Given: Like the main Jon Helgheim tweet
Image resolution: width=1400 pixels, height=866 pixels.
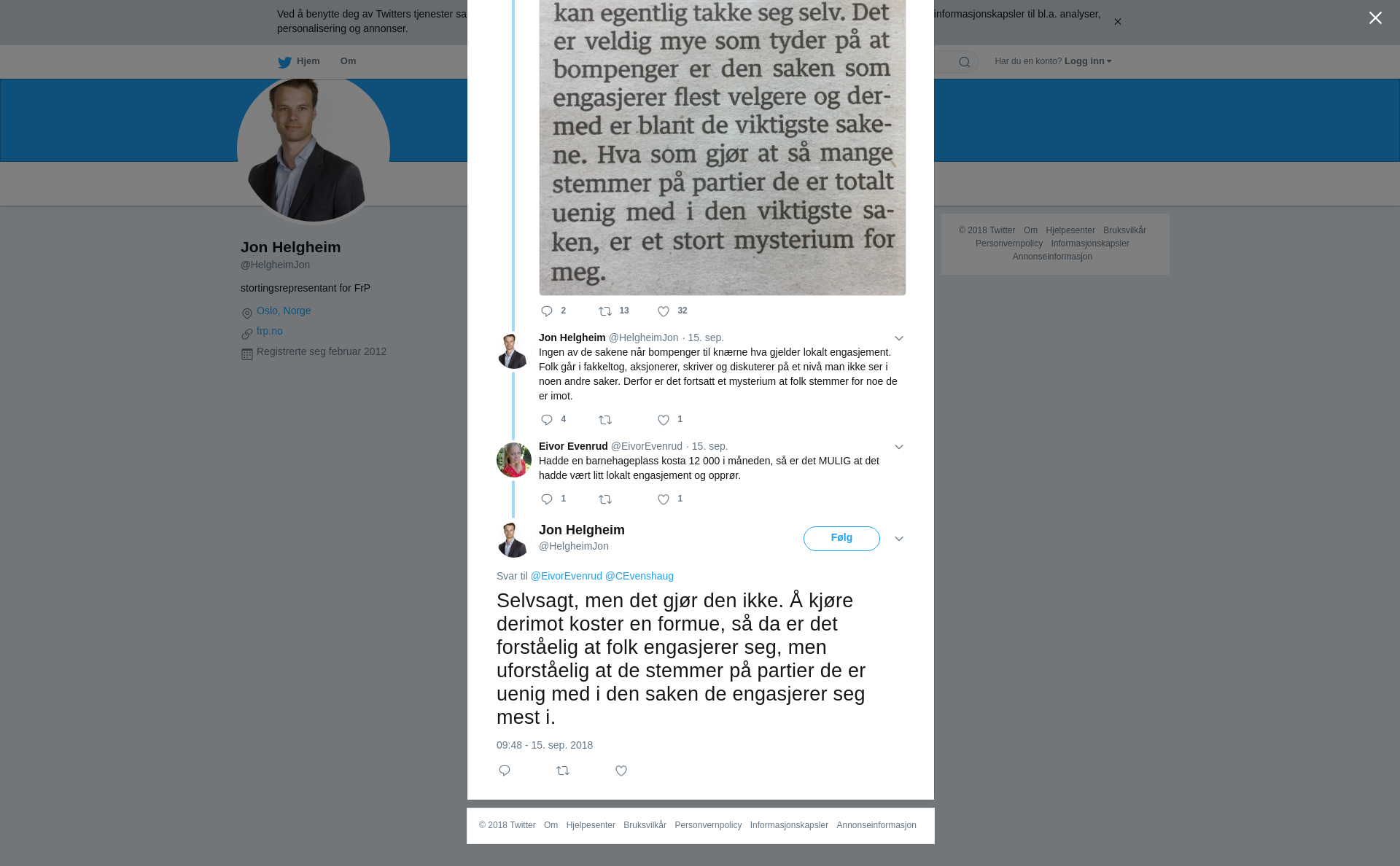Looking at the screenshot, I should click(x=621, y=771).
